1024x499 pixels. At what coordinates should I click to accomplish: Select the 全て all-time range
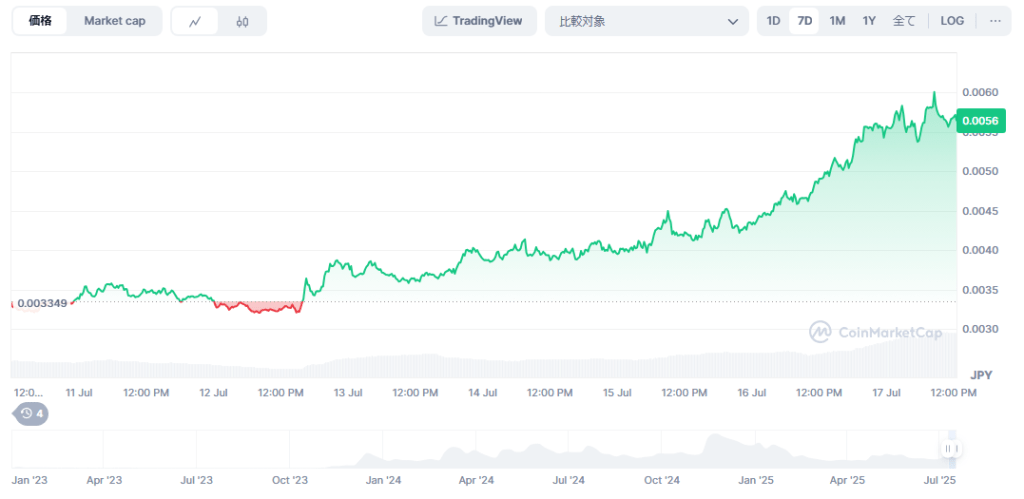coord(903,21)
